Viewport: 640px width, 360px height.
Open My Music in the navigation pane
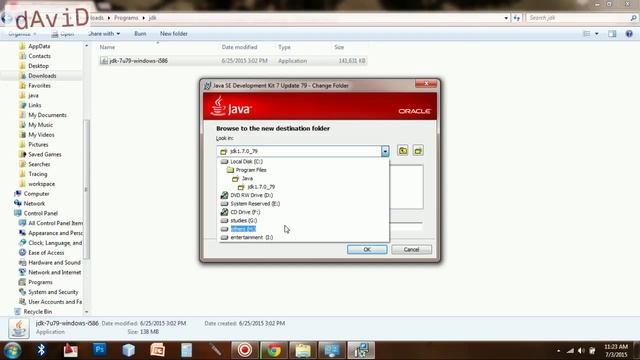click(x=40, y=125)
